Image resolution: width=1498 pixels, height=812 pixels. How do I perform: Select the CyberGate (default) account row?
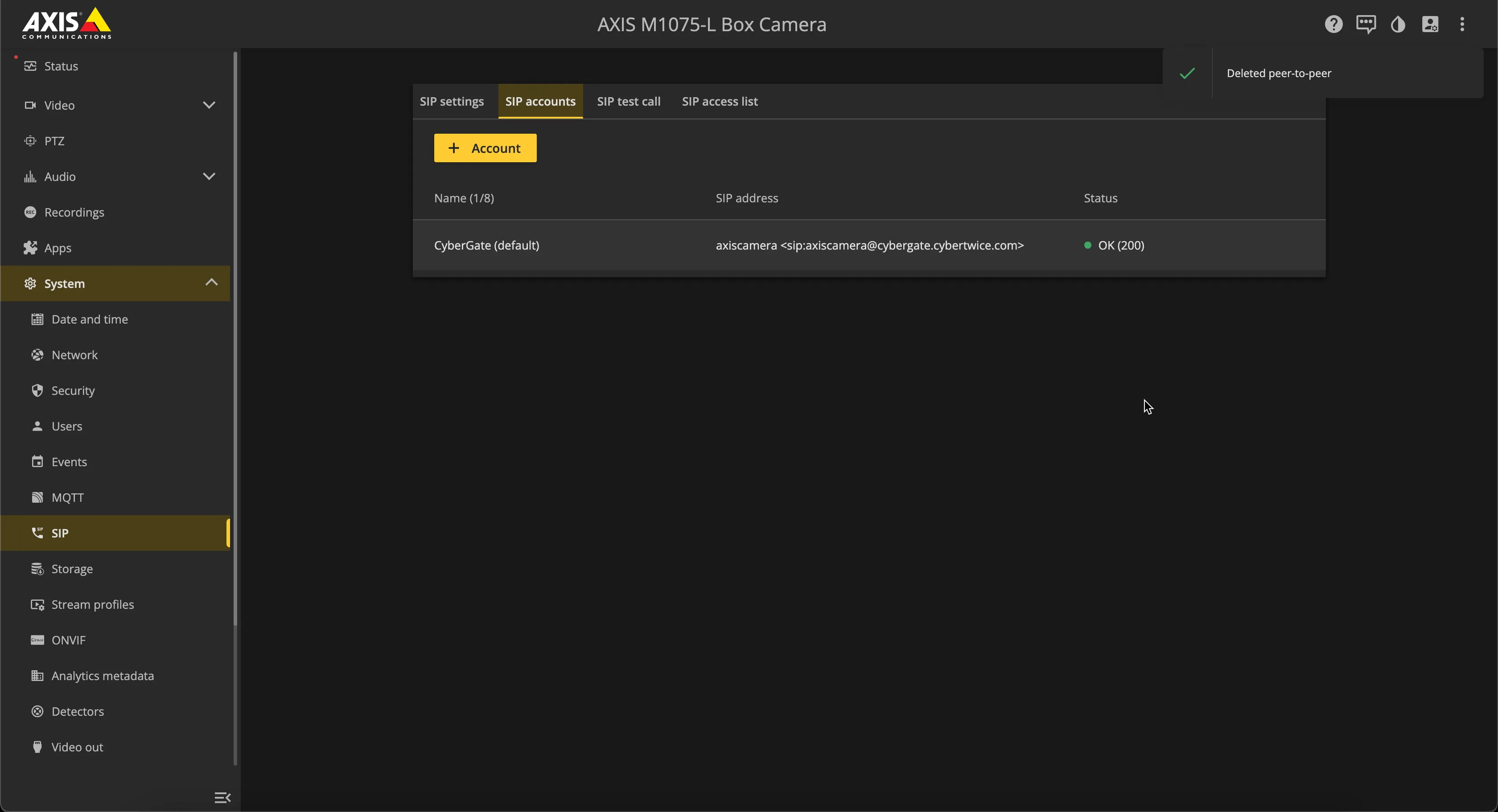point(869,245)
